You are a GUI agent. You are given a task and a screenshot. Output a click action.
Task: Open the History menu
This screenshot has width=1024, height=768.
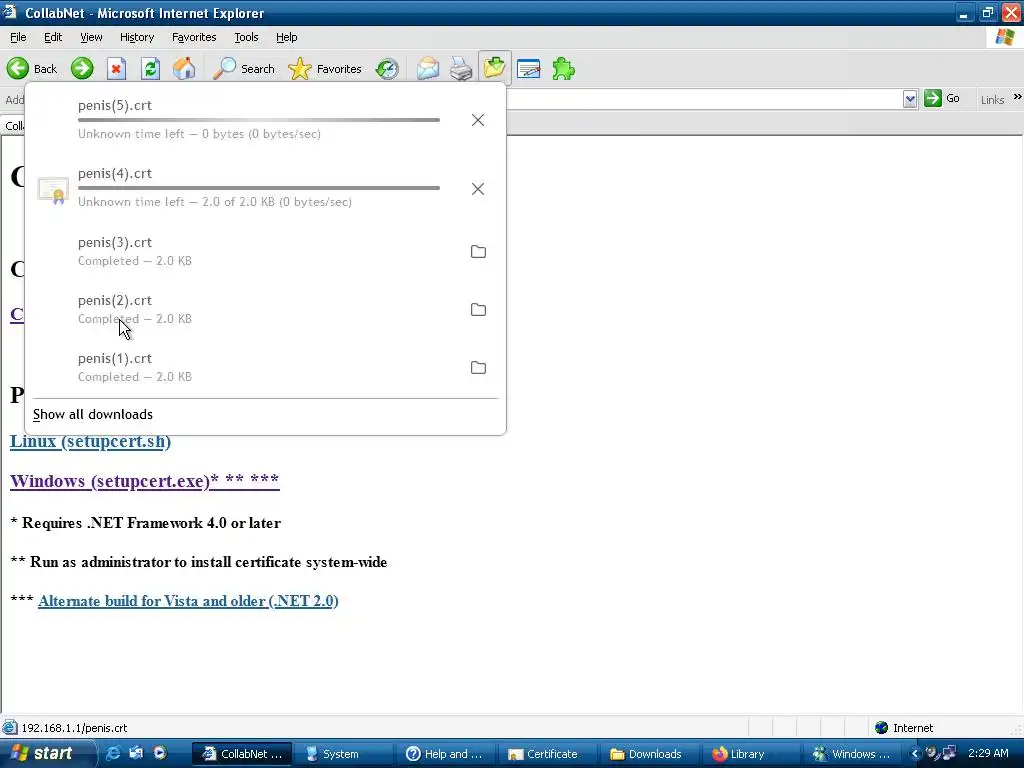click(x=136, y=37)
